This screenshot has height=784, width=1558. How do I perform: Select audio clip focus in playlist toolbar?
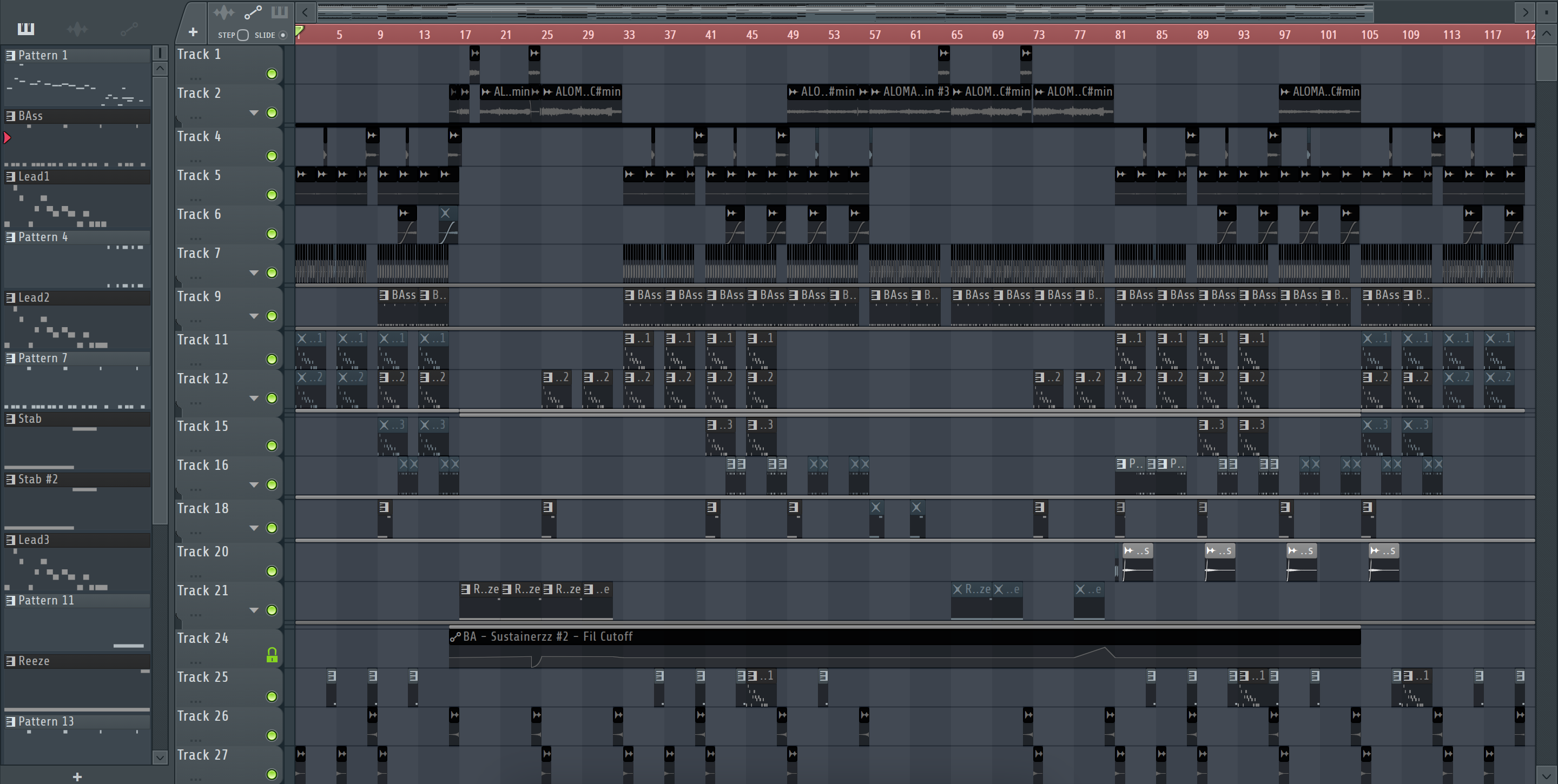point(223,12)
